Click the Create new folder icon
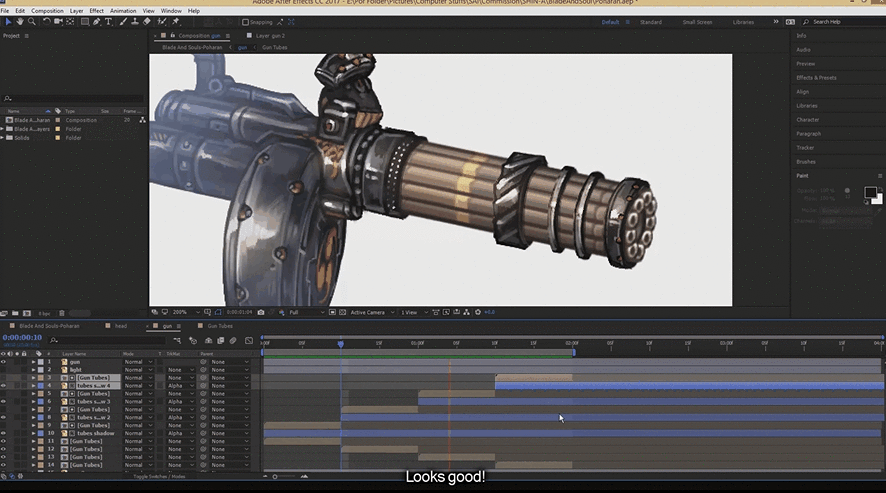This screenshot has height=493, width=886. point(15,313)
